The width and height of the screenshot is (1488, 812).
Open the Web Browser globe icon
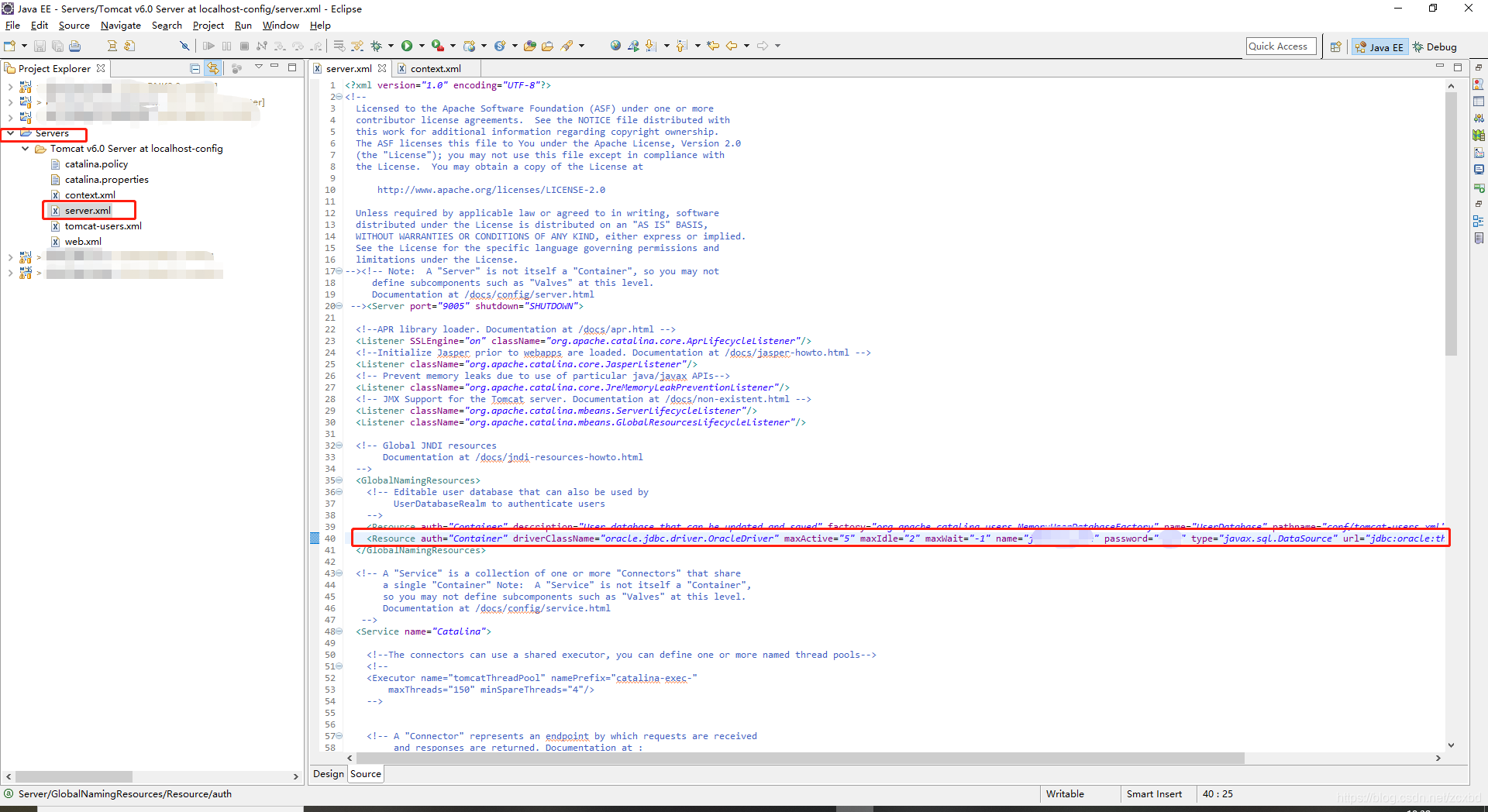click(615, 46)
